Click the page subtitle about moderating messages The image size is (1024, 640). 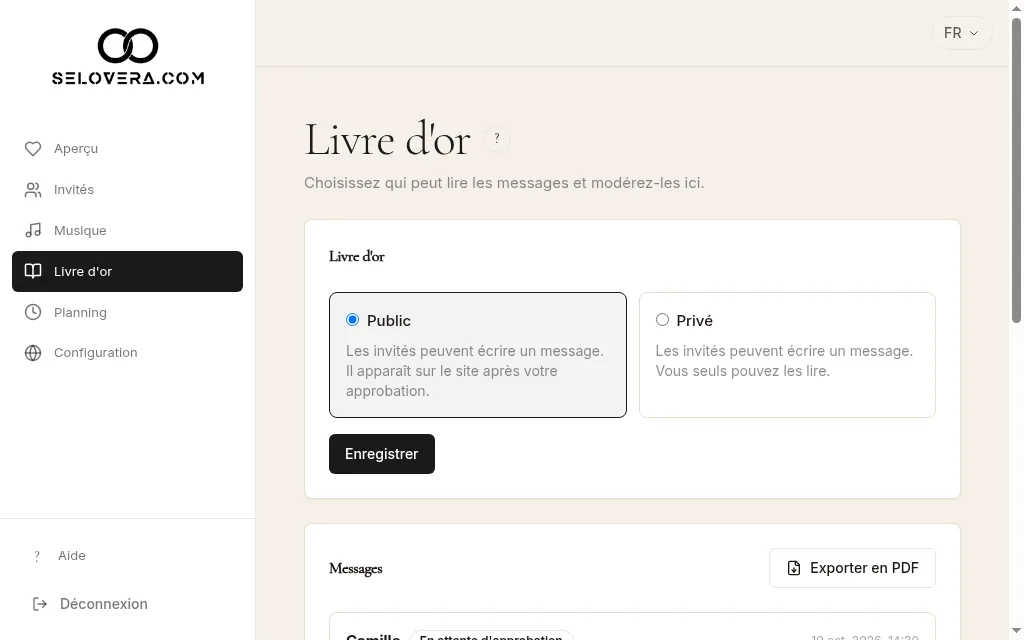click(504, 183)
